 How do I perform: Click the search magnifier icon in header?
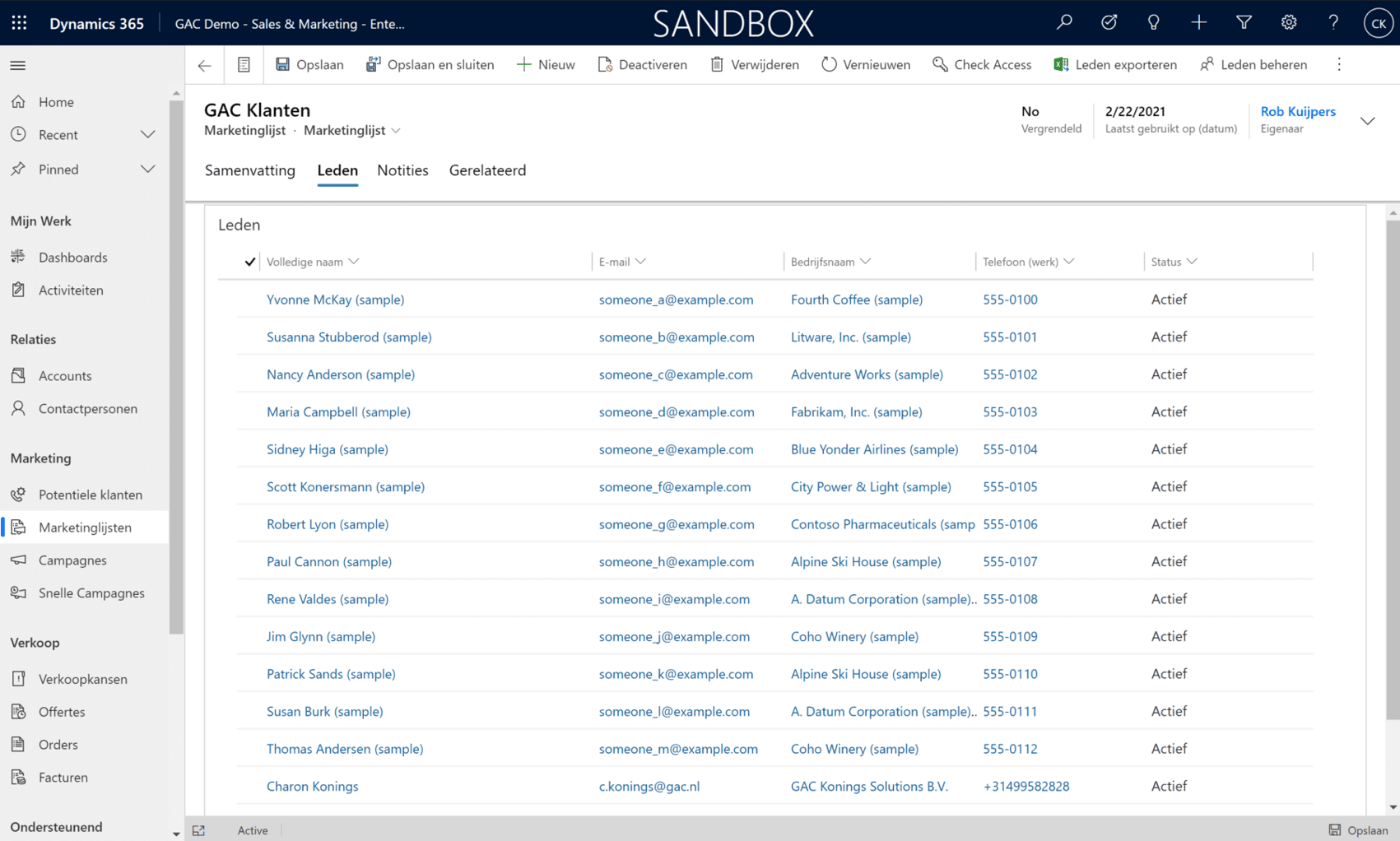[1064, 23]
